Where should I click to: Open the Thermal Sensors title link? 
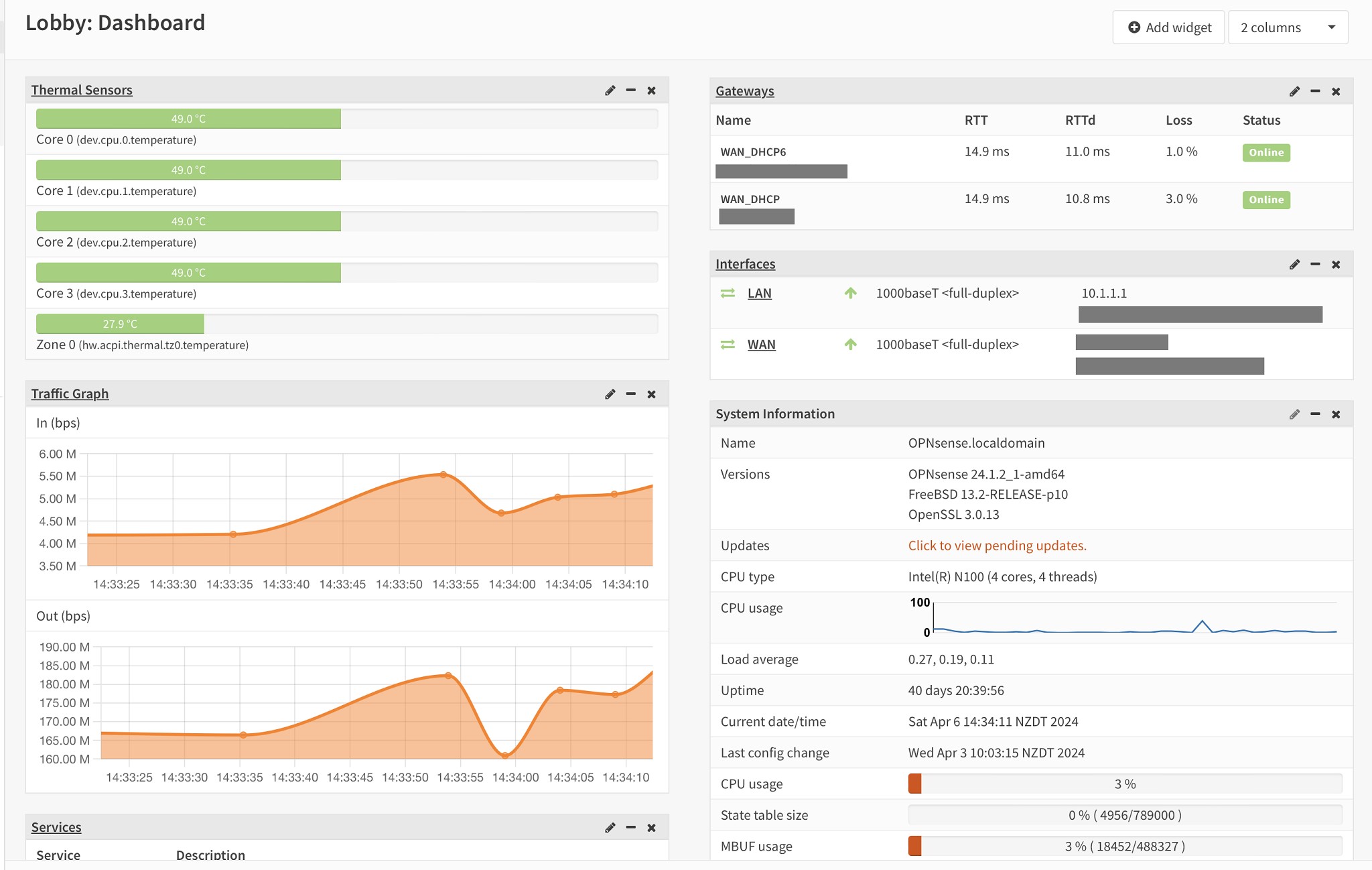click(82, 90)
